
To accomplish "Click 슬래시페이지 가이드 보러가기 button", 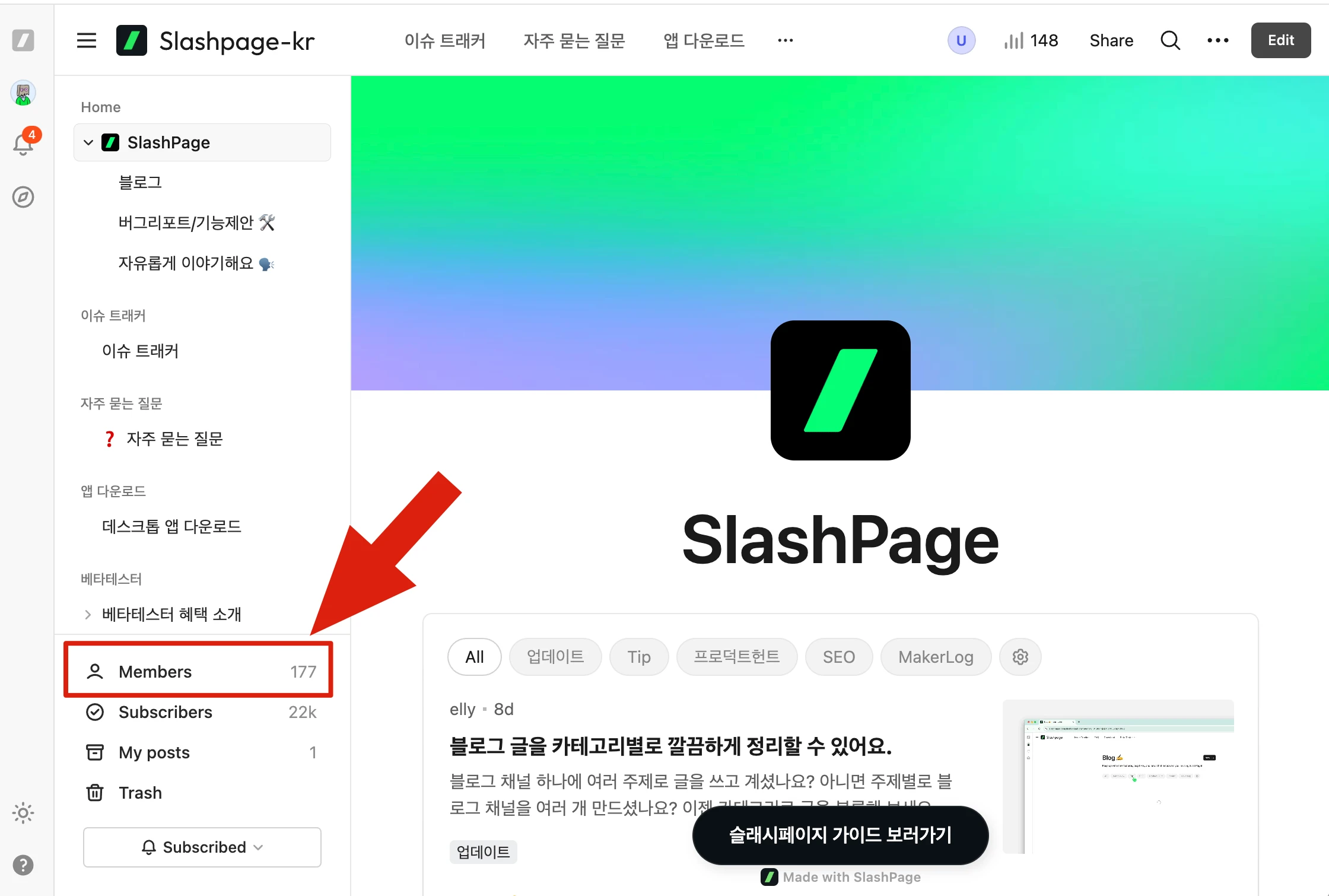I will pos(840,835).
